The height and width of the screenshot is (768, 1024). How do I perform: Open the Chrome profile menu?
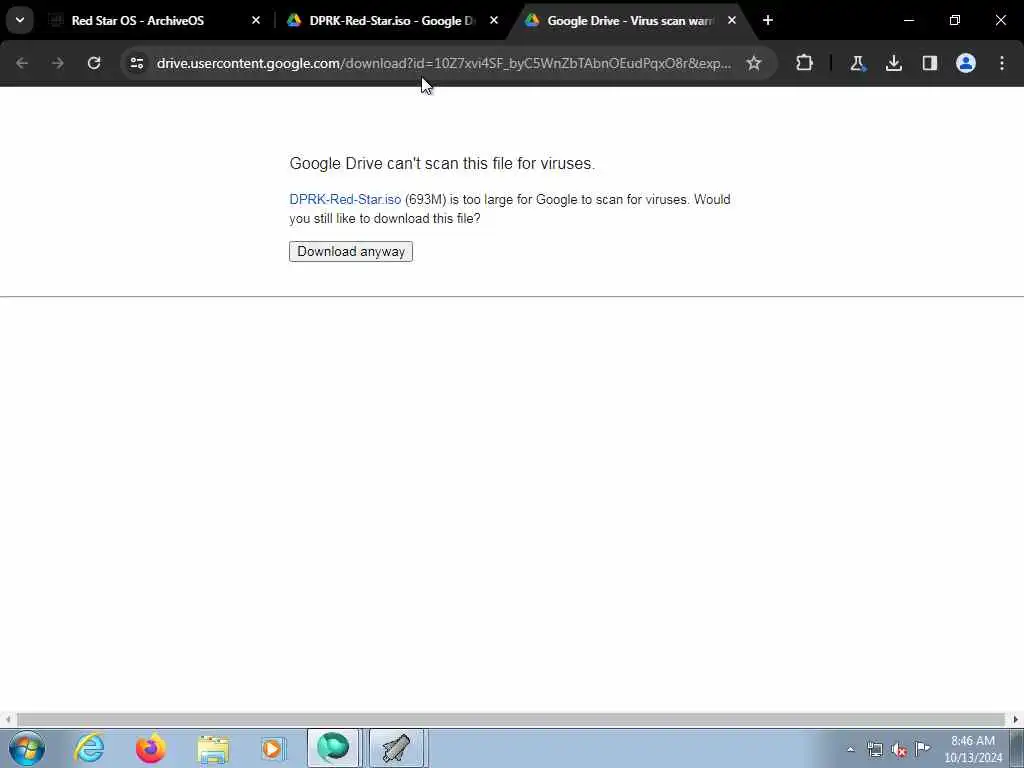[966, 63]
